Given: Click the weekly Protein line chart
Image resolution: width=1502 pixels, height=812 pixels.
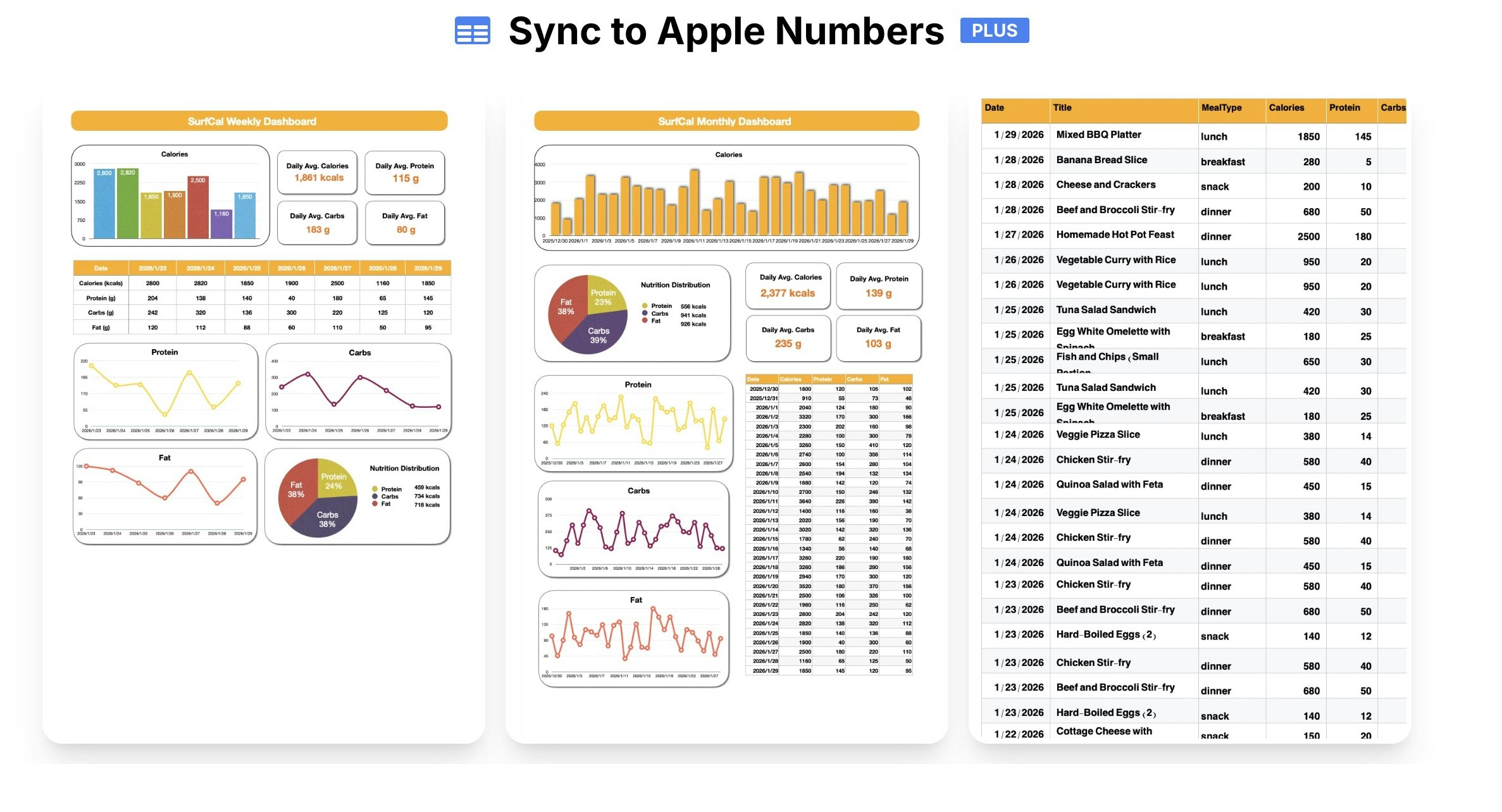Looking at the screenshot, I should coord(165,392).
